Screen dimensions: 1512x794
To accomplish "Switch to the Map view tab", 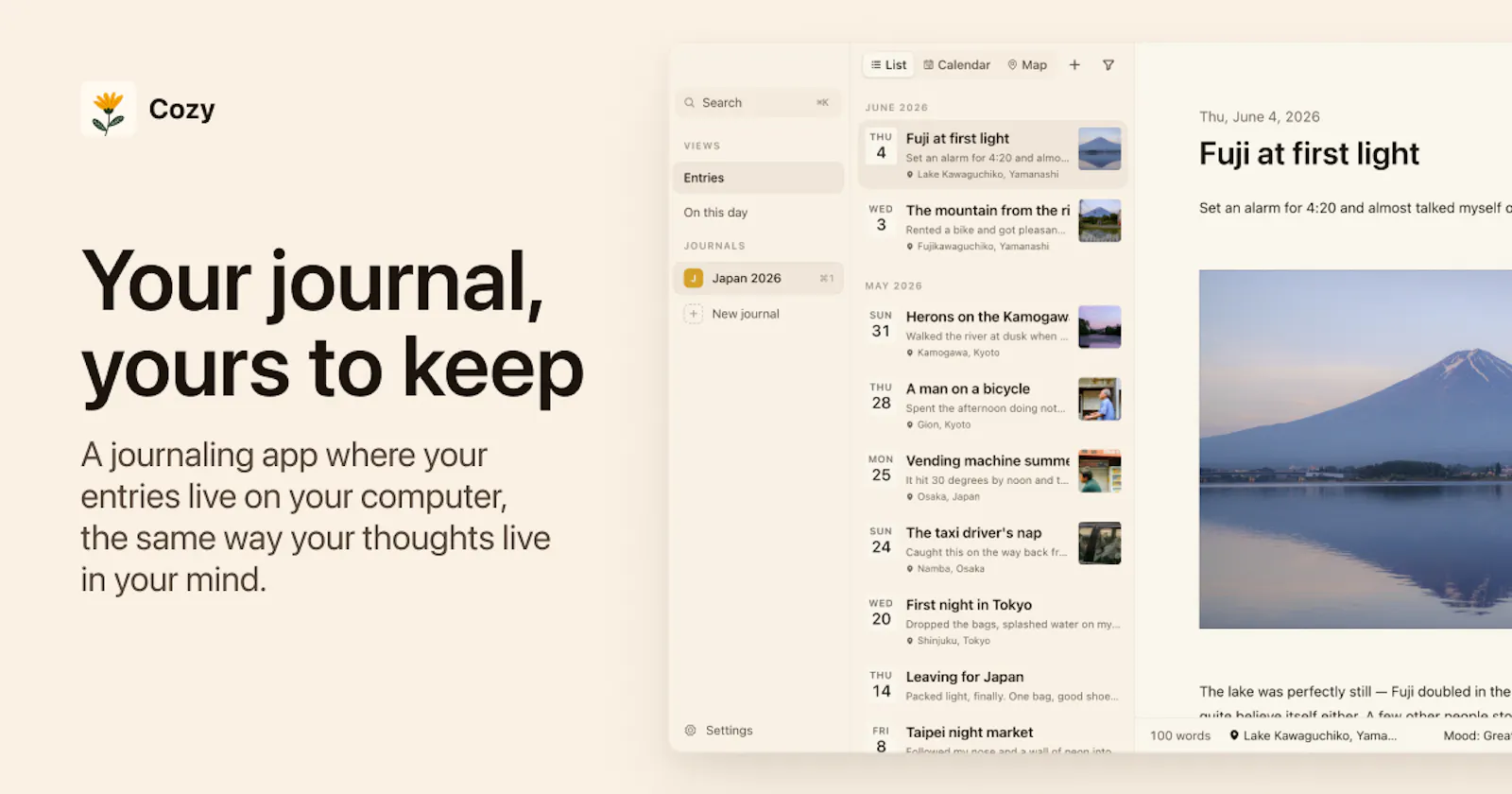I will (1027, 65).
